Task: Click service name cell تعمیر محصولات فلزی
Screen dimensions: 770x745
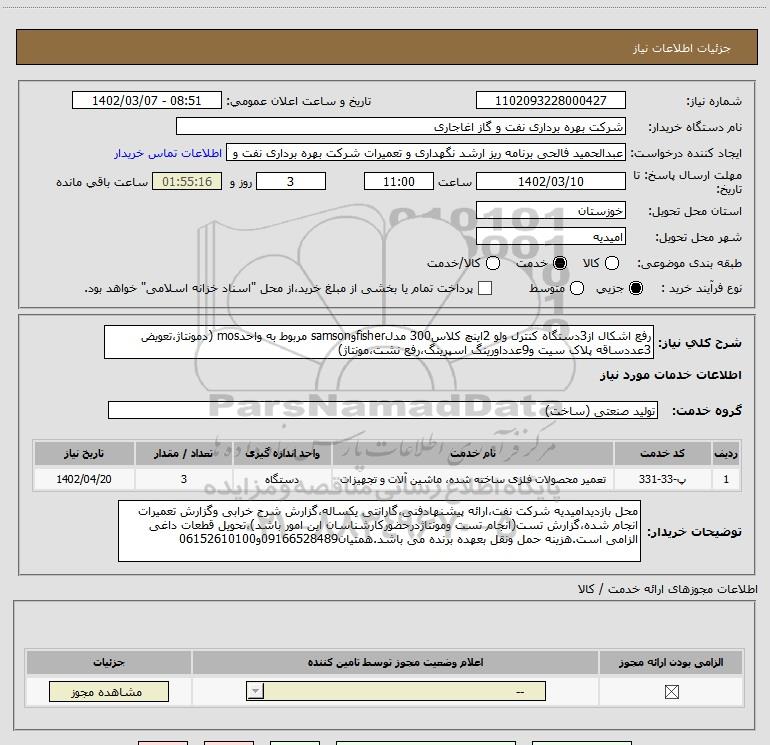Action: (473, 479)
